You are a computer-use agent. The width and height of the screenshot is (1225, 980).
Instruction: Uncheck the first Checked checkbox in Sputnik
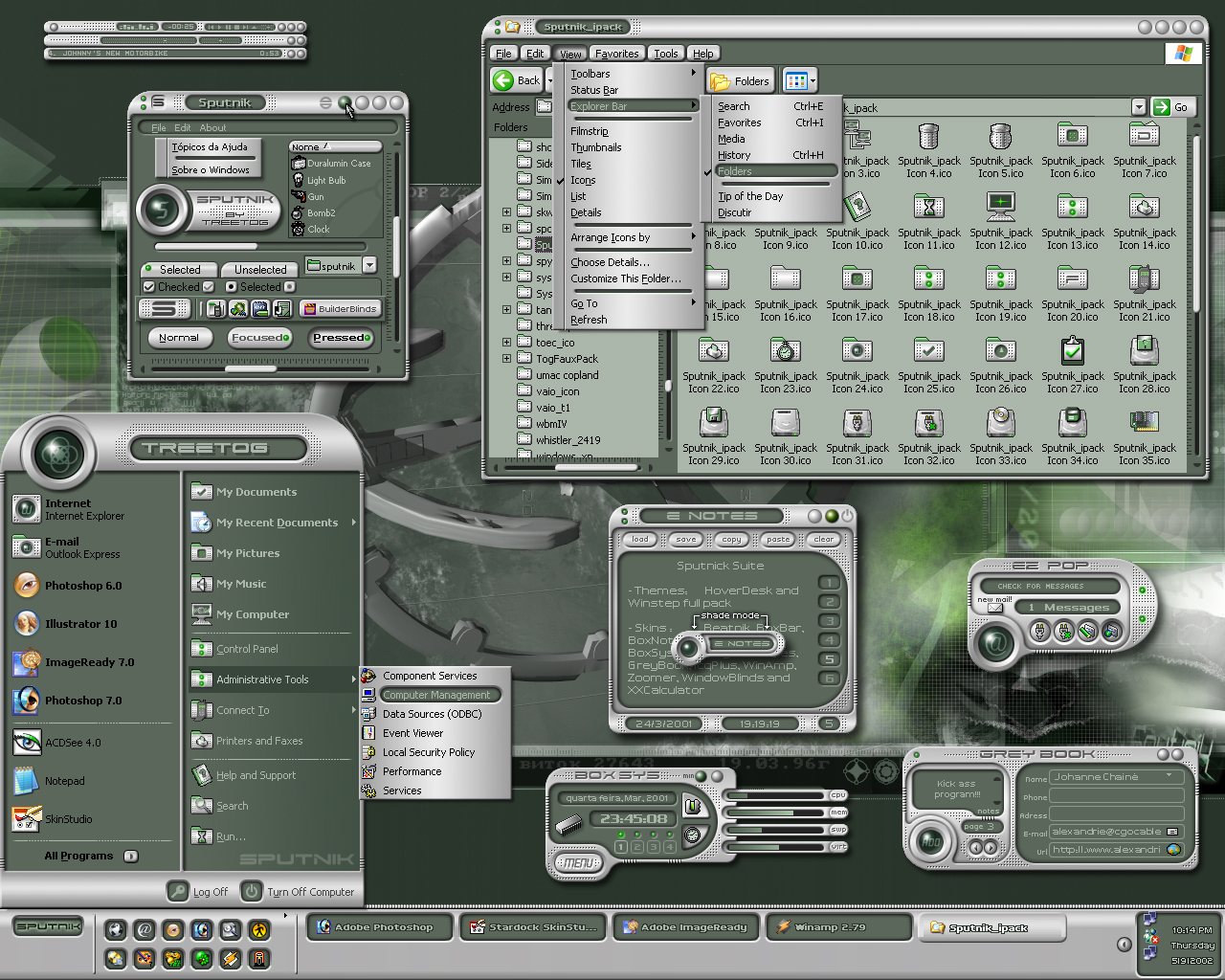[148, 286]
